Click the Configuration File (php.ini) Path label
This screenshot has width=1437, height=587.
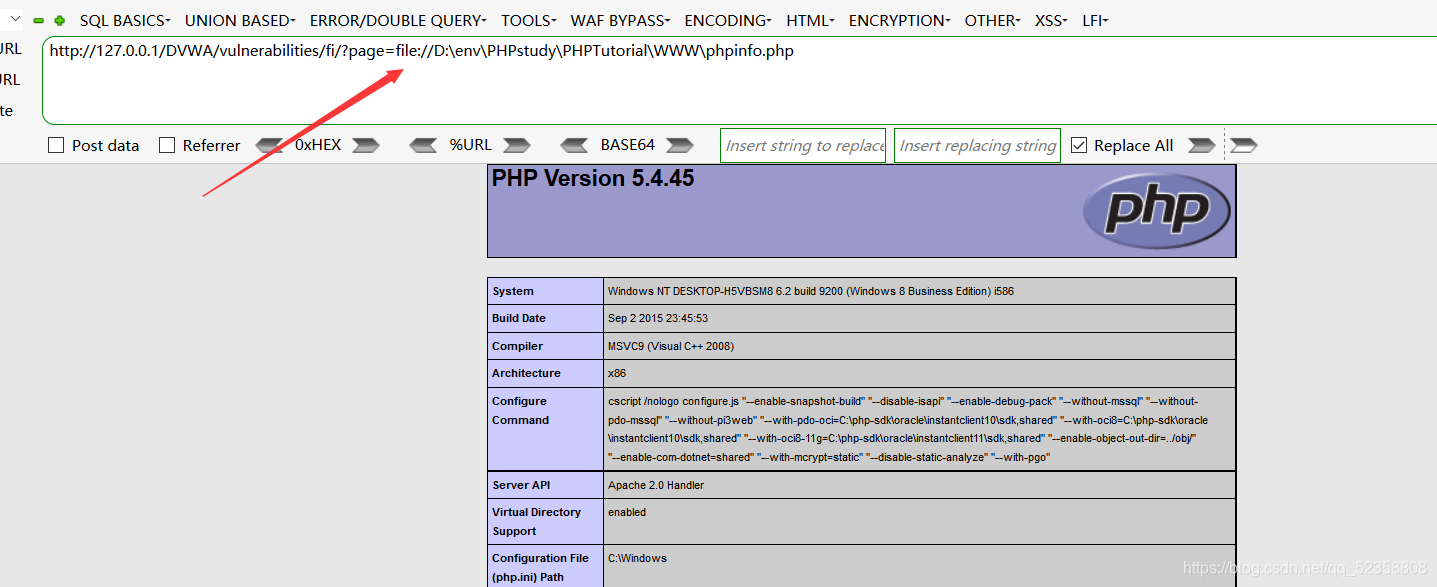[x=540, y=567]
